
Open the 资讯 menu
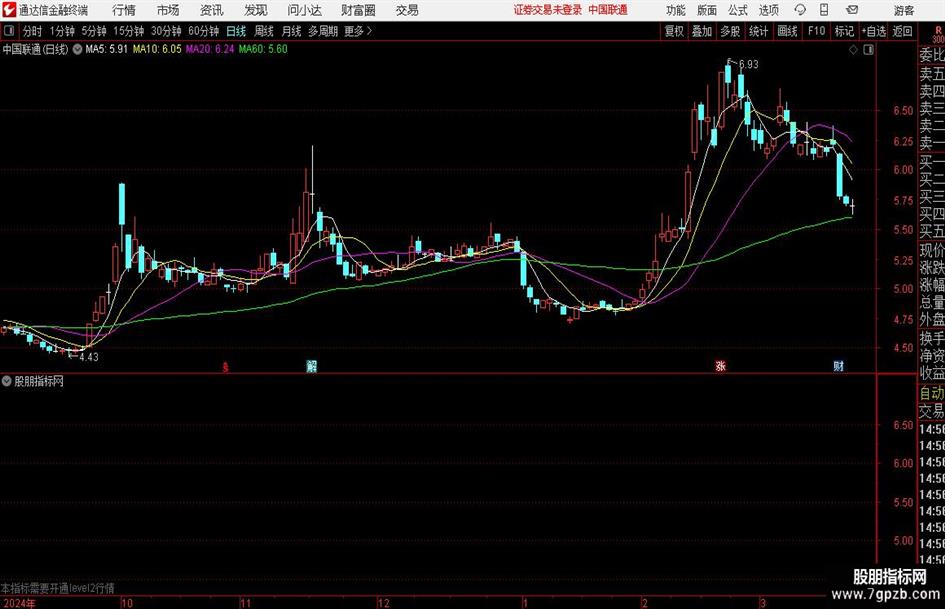212,10
